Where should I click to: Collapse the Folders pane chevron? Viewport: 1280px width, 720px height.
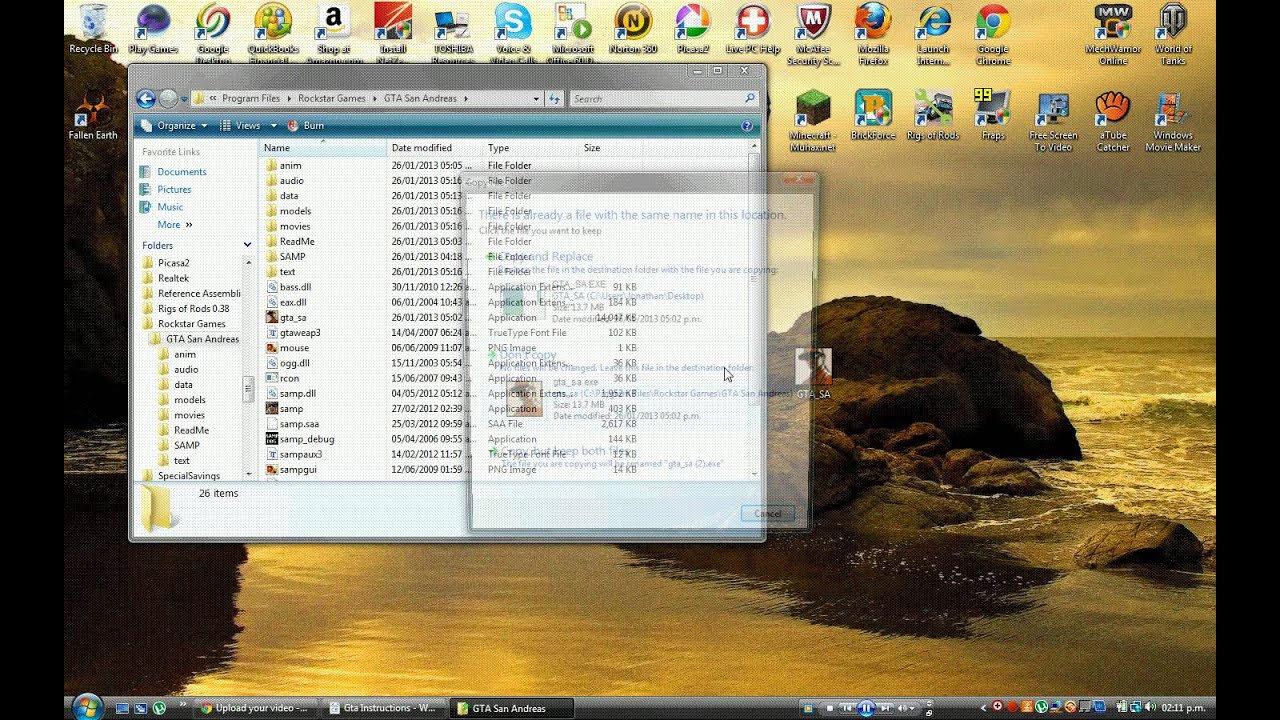click(x=247, y=245)
